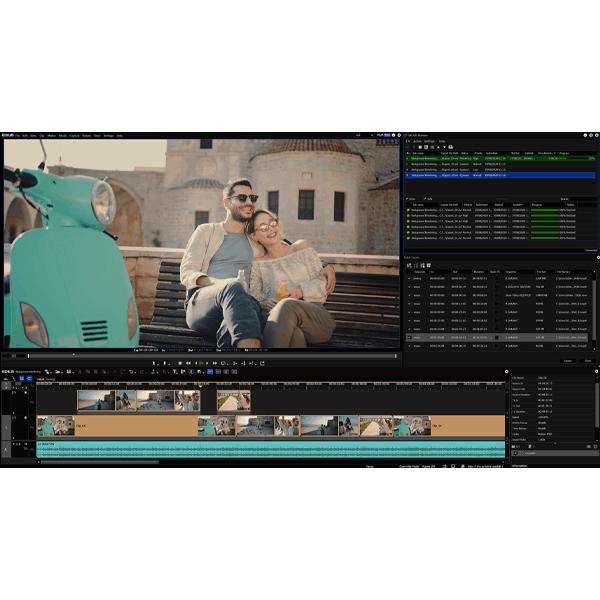Click the last Batch Export toolbar icon

(429, 265)
